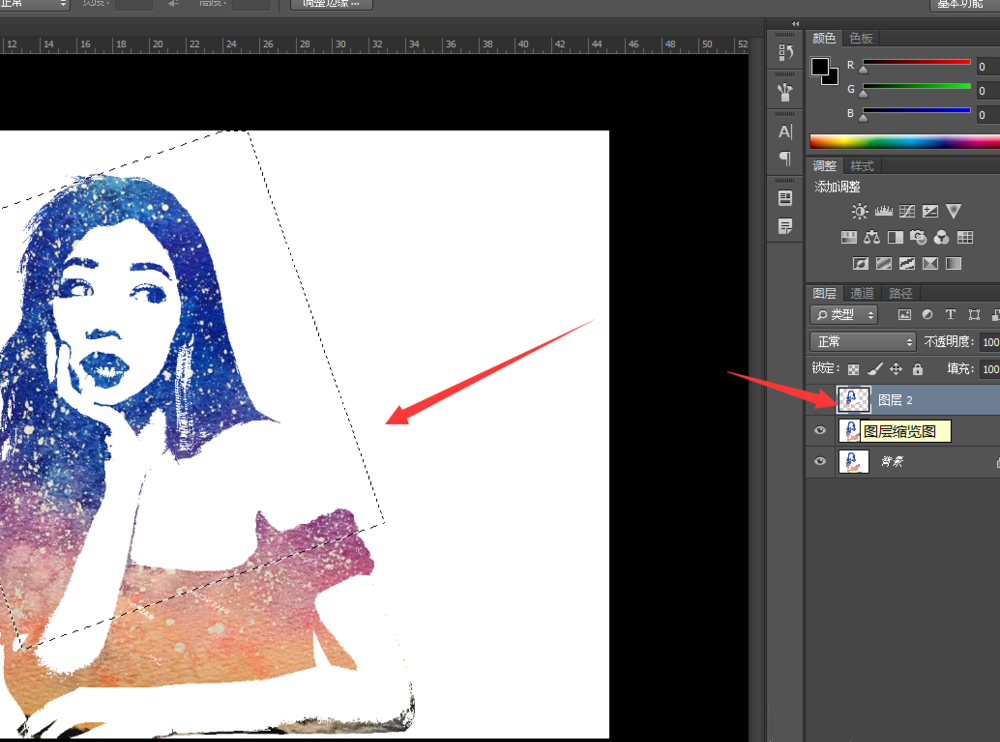Switch to the 通道 (Channels) tab

[x=862, y=293]
